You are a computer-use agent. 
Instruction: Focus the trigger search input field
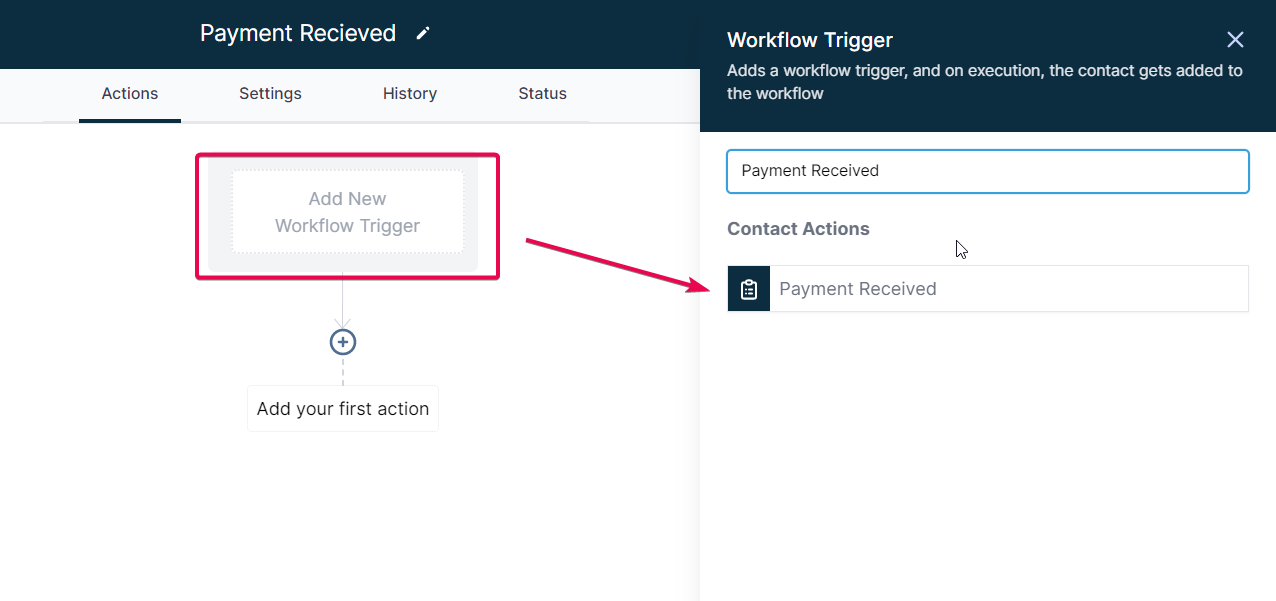click(987, 171)
